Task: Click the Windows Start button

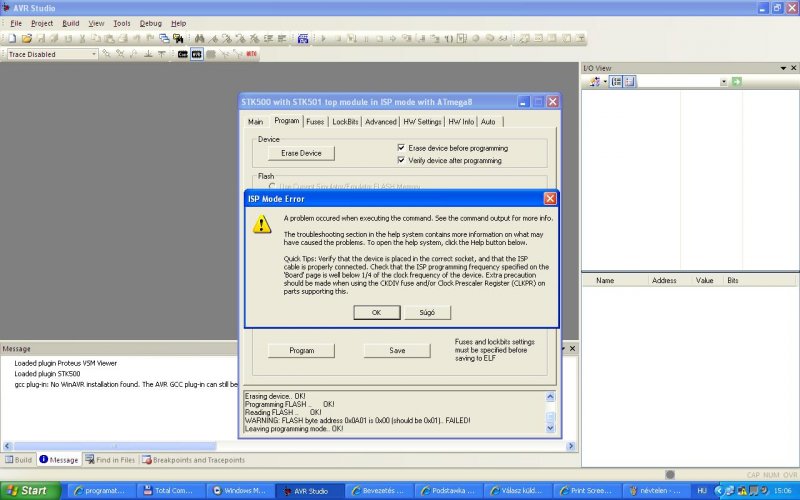Action: [x=31, y=491]
